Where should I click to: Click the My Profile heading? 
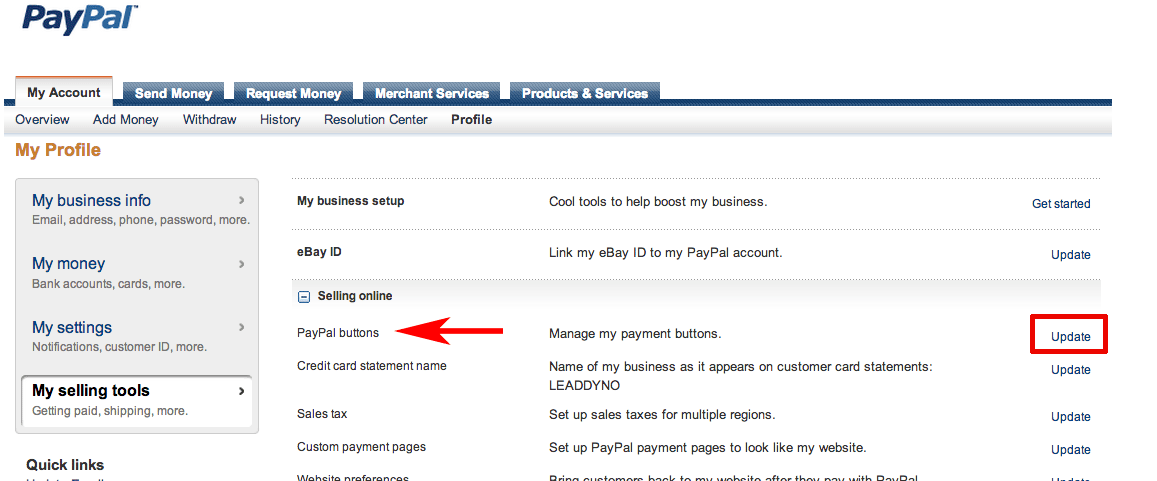point(58,150)
